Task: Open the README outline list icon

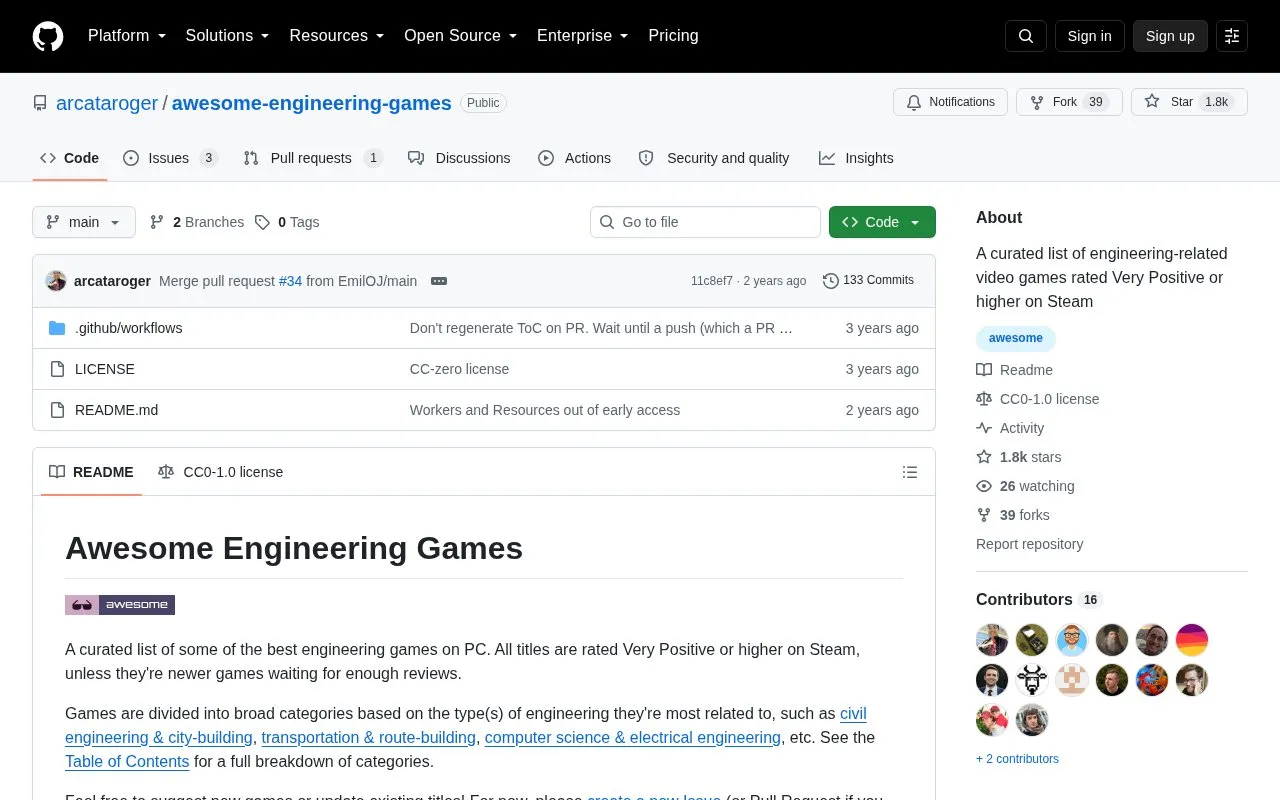Action: coord(910,472)
